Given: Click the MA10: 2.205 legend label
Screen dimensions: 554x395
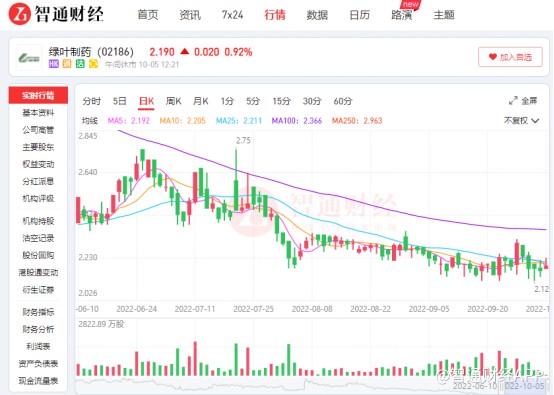Looking at the screenshot, I should [x=182, y=121].
